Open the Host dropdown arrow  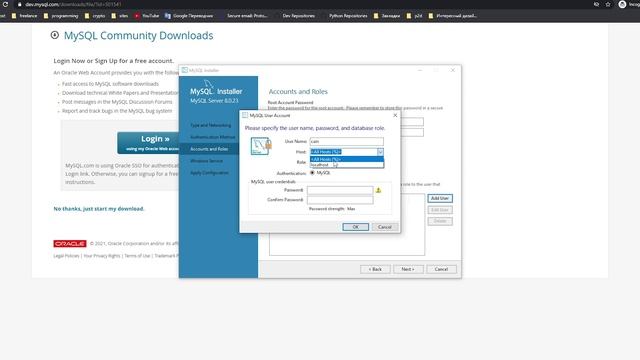380,152
